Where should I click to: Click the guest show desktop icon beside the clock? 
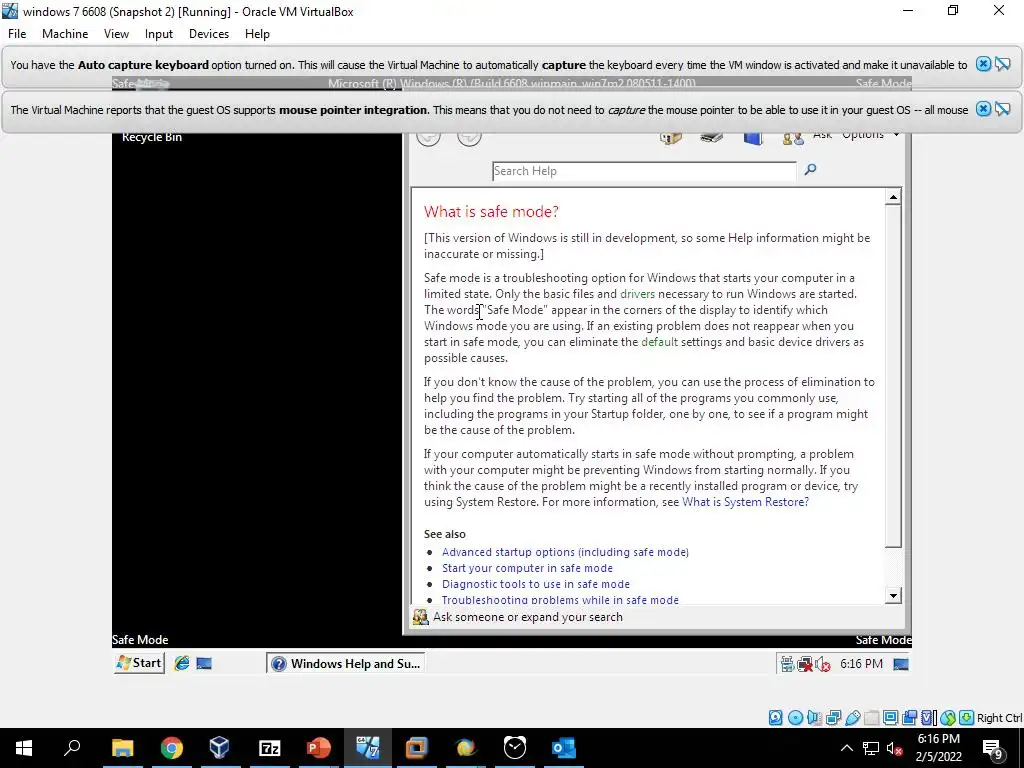click(901, 664)
